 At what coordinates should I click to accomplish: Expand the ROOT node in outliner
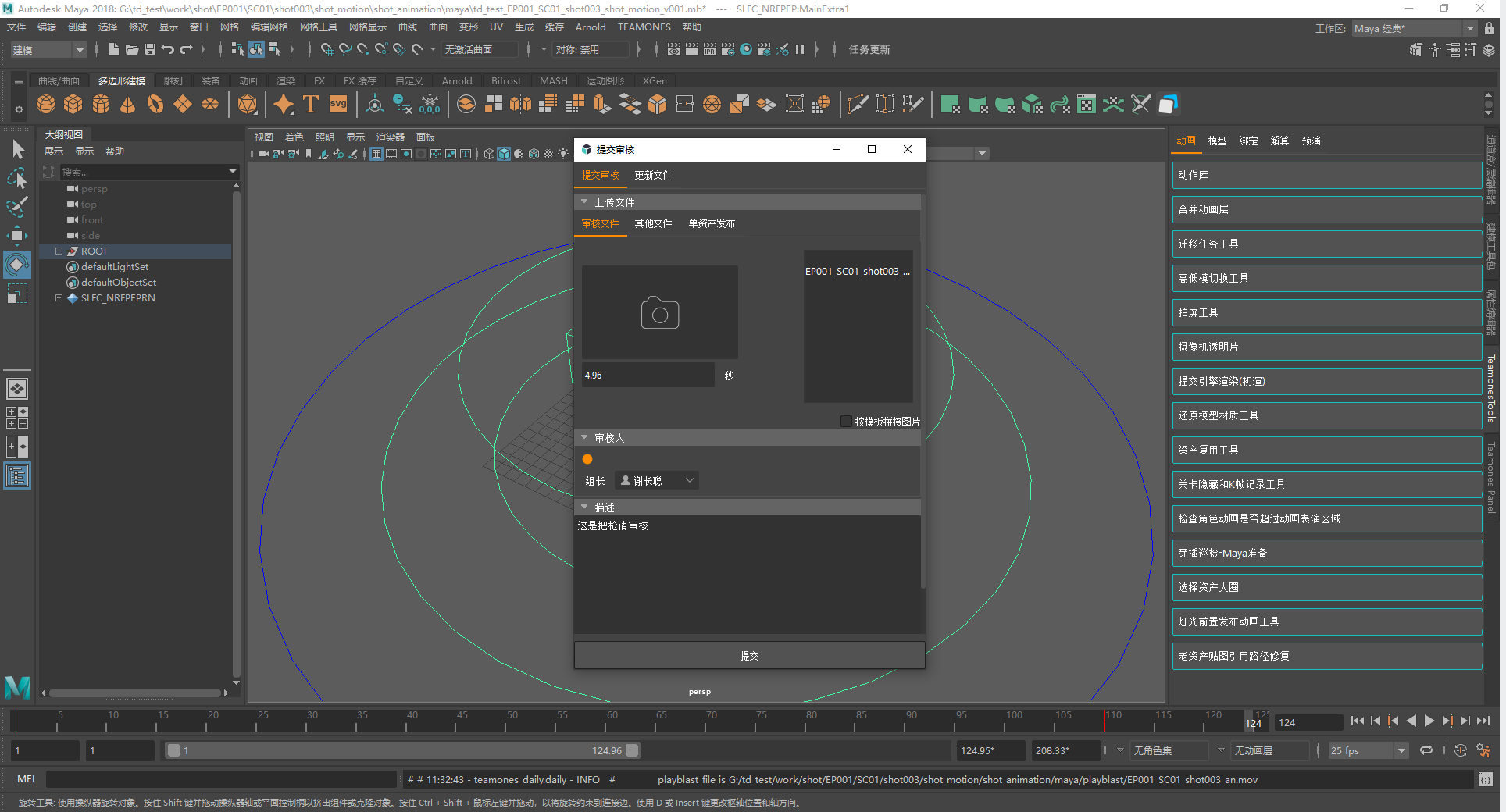coord(59,251)
